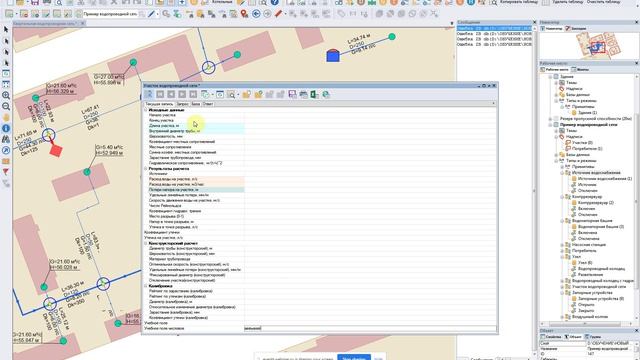
Task: Go to next record in dialog toolbar
Action: pos(182,95)
